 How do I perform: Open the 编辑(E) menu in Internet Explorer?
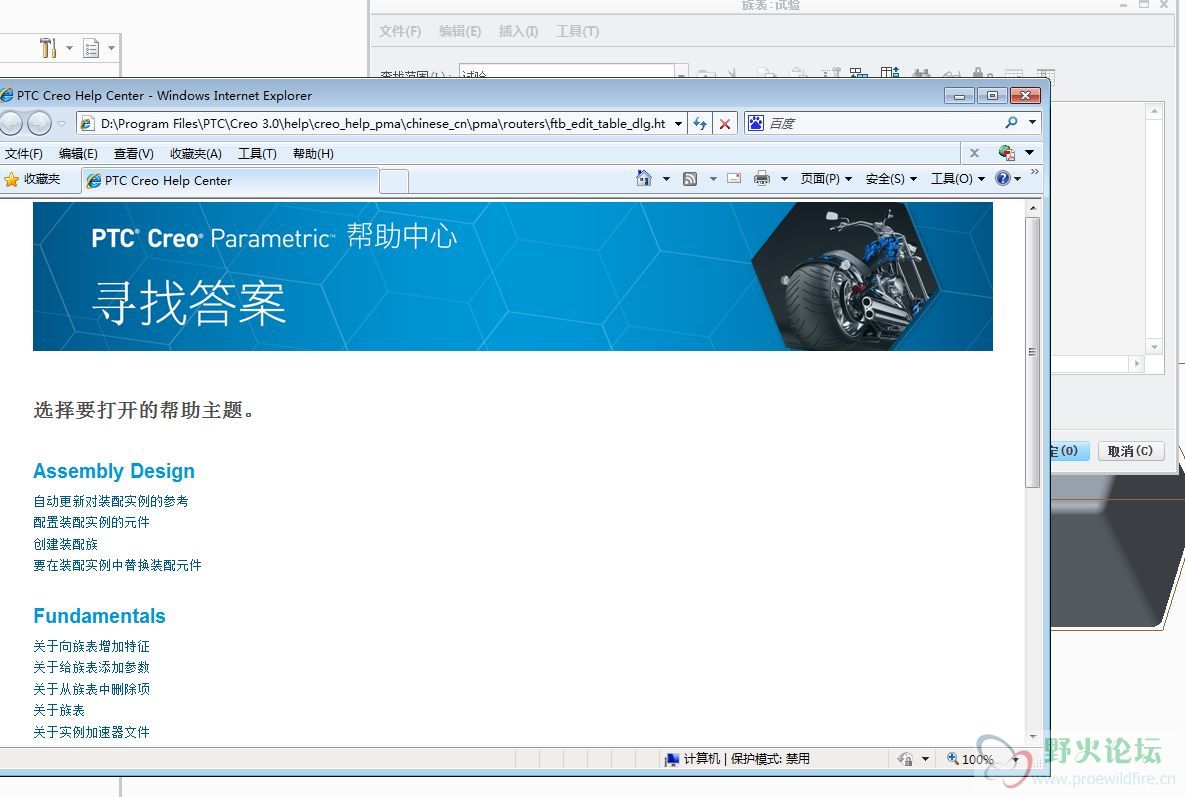click(78, 153)
